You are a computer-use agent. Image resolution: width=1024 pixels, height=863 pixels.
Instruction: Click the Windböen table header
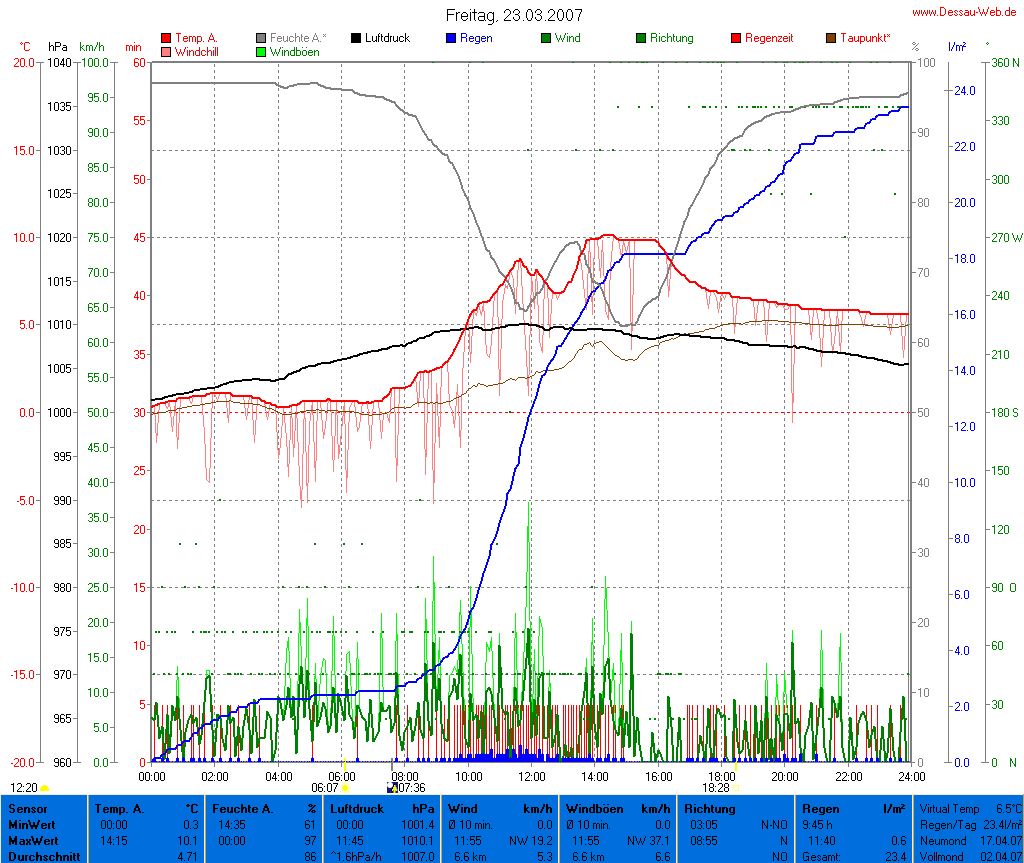tap(595, 808)
